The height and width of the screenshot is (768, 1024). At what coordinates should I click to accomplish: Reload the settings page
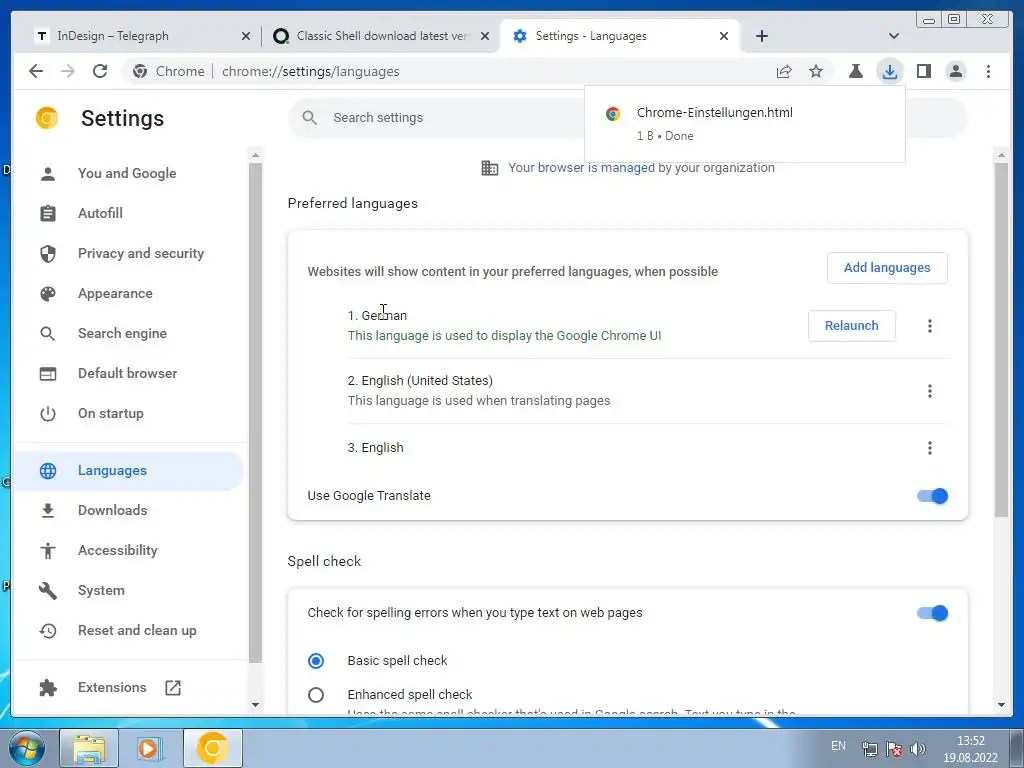click(x=100, y=71)
